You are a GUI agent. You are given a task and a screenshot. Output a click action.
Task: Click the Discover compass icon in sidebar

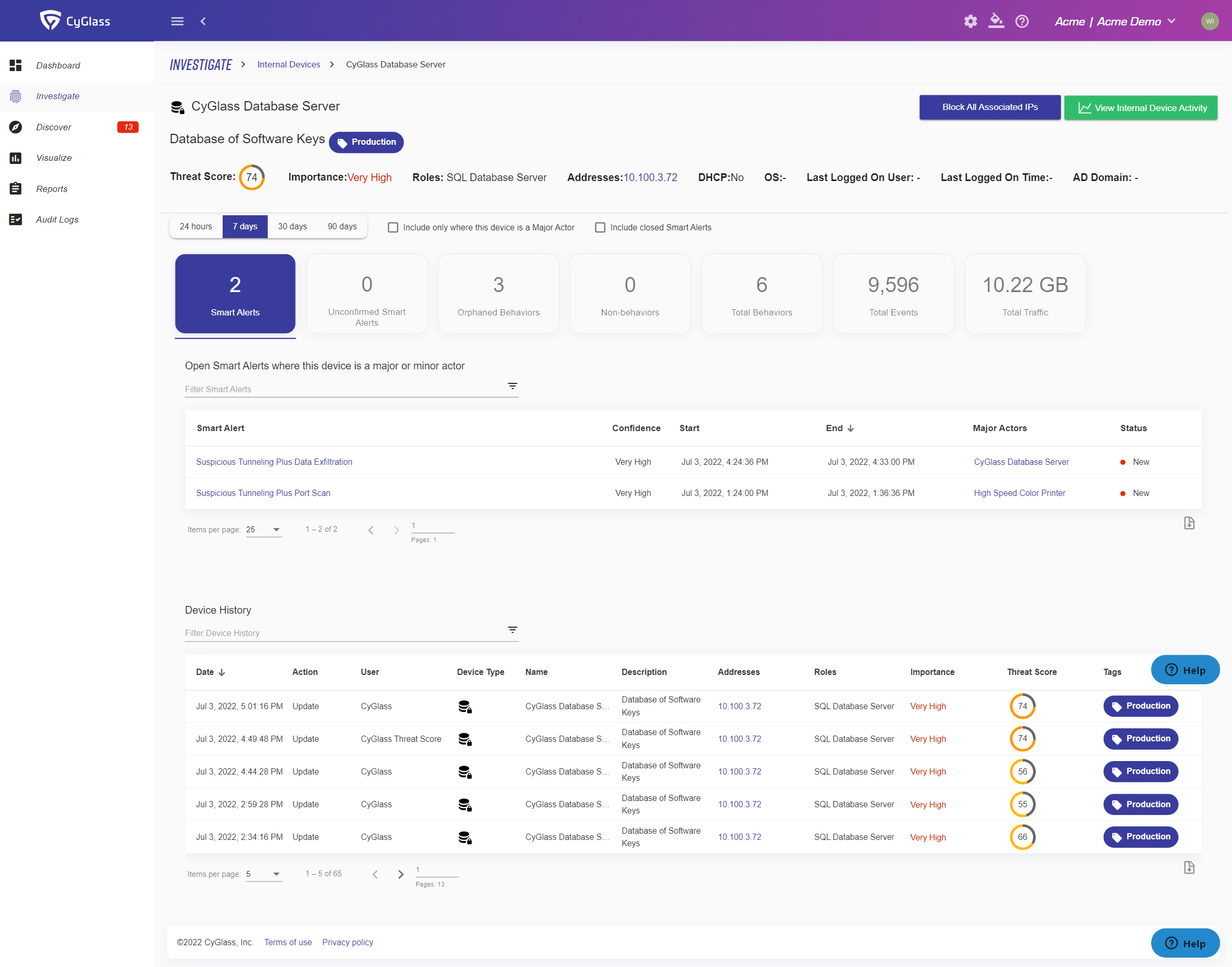pos(16,127)
